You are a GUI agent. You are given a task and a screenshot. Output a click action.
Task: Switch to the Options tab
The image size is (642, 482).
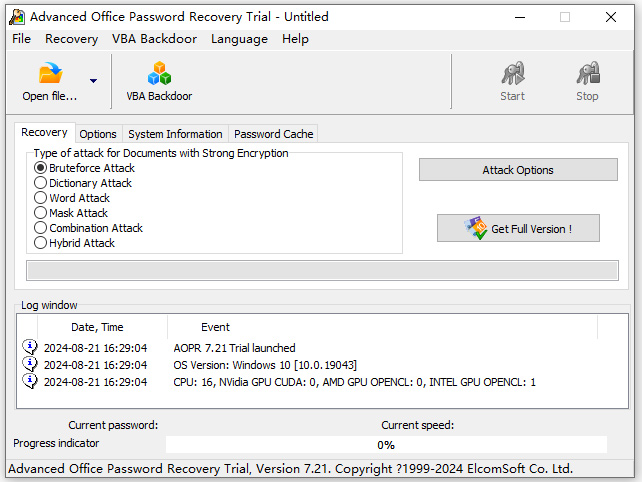click(x=98, y=134)
